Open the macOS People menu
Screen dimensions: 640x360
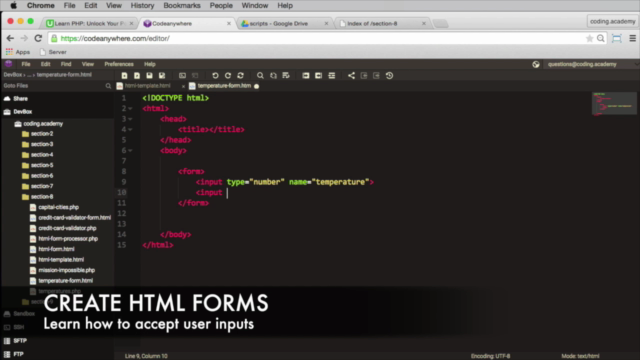click(221, 6)
